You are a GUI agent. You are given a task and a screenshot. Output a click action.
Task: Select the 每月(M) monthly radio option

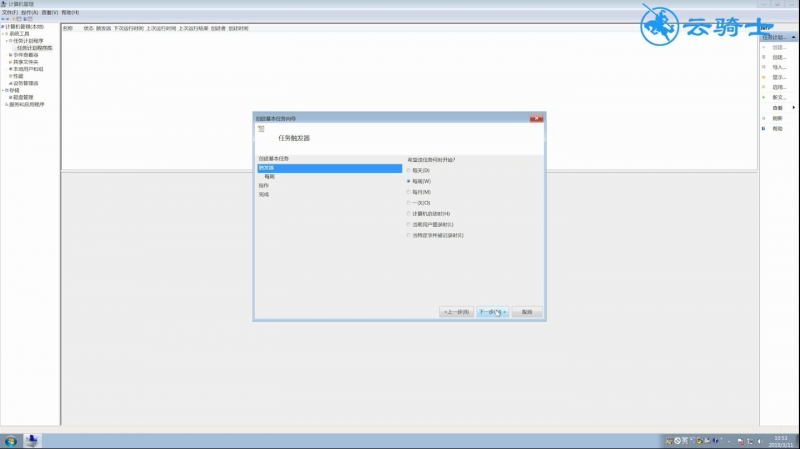409,192
